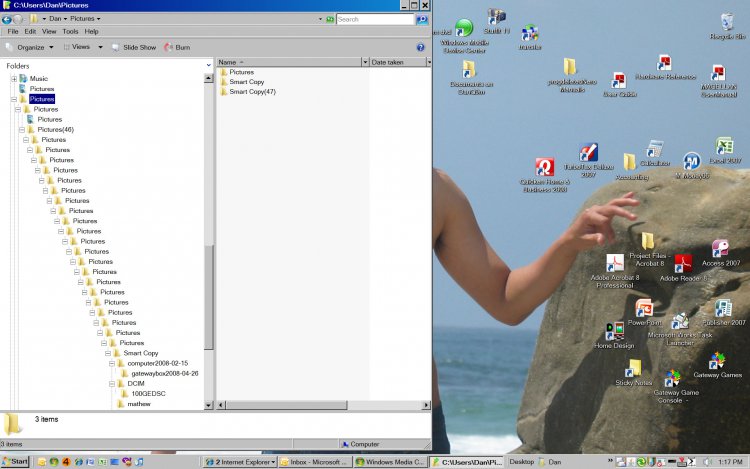Click the Dan folder on taskbar toolbar

tap(550, 462)
